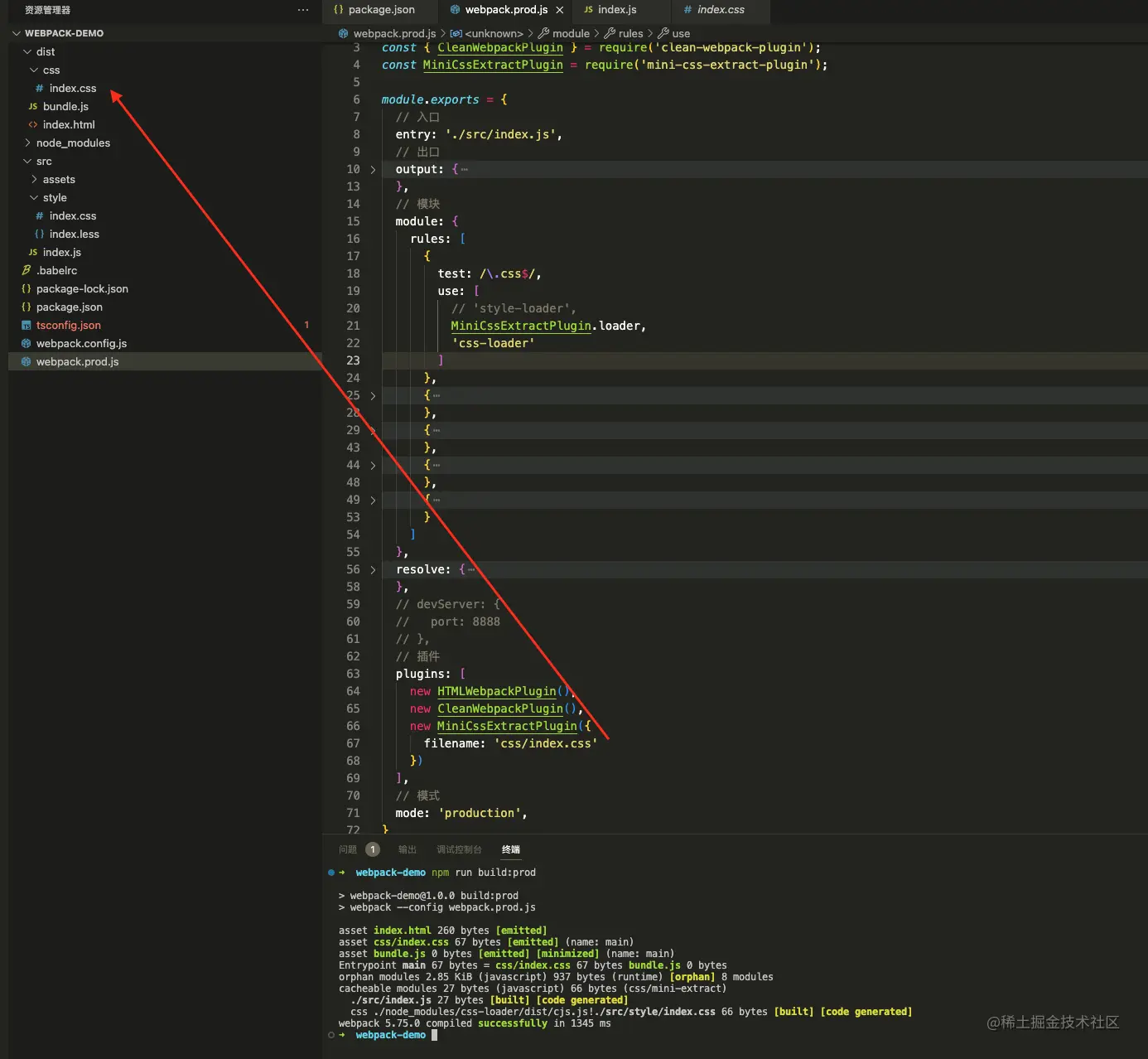Click the HTML icon beside index.html

33,124
